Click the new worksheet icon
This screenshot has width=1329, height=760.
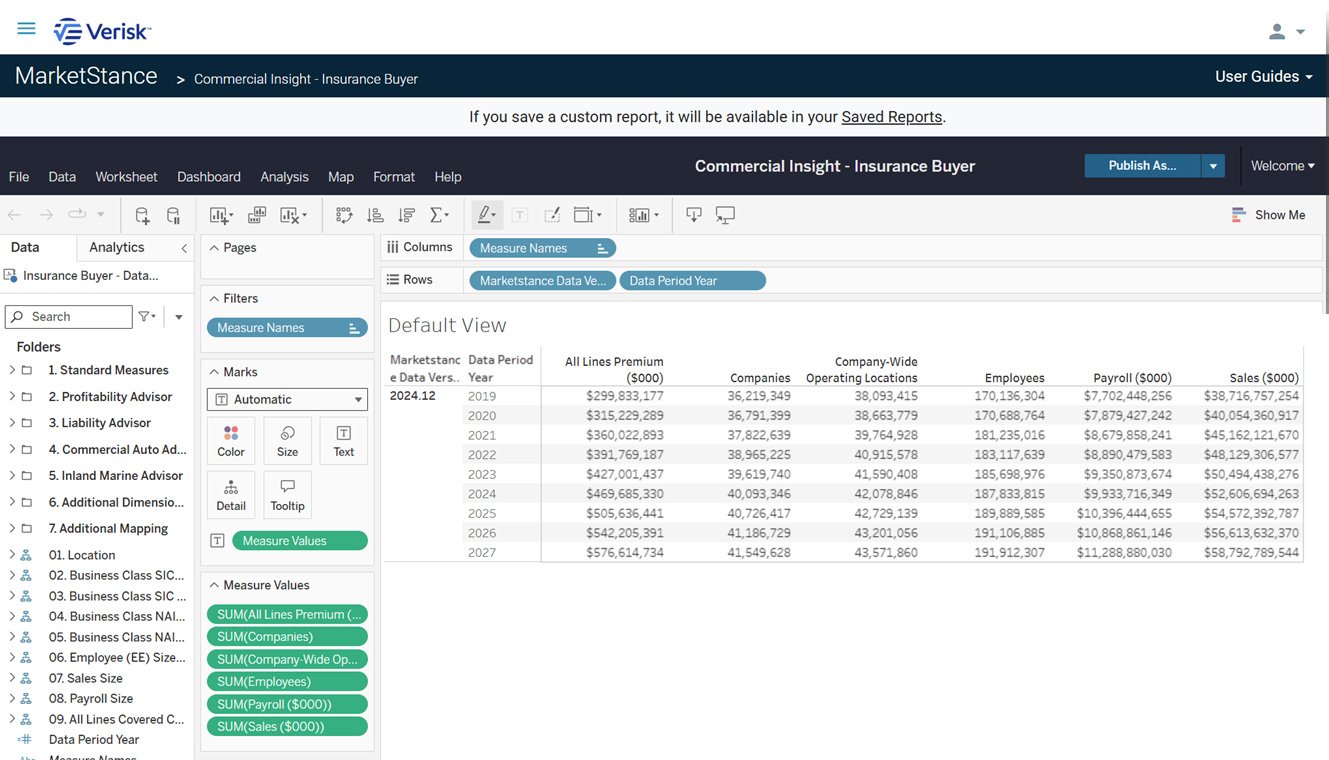(x=220, y=215)
